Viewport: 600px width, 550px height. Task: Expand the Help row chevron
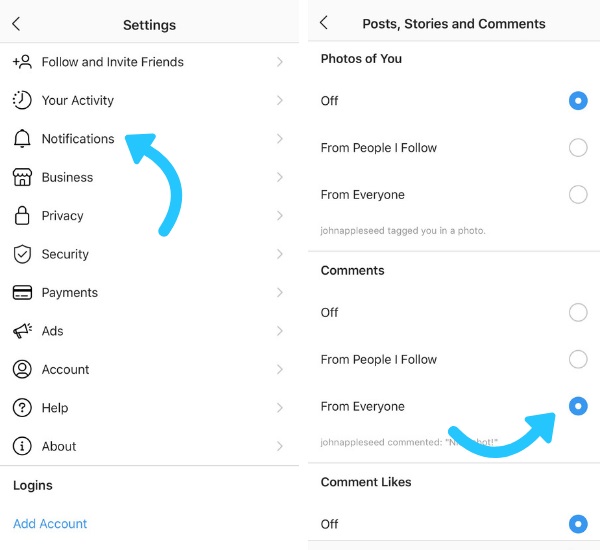click(x=279, y=408)
